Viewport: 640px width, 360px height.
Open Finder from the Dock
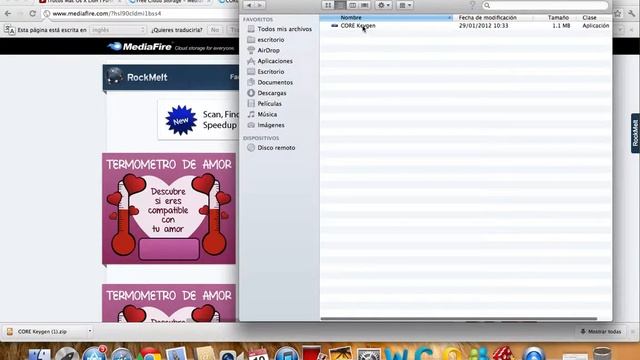39,354
